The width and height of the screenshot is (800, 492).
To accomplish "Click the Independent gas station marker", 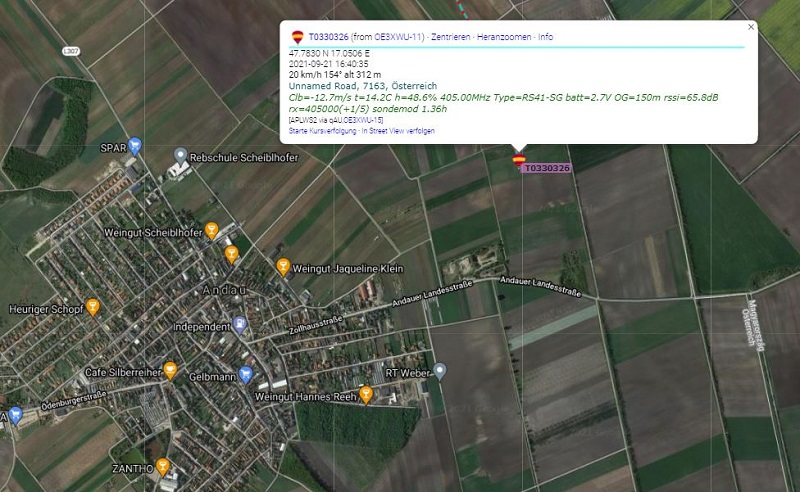I will click(x=240, y=325).
